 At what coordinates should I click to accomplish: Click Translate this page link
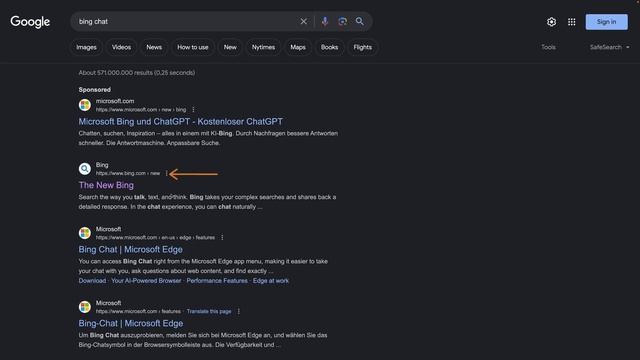209,311
